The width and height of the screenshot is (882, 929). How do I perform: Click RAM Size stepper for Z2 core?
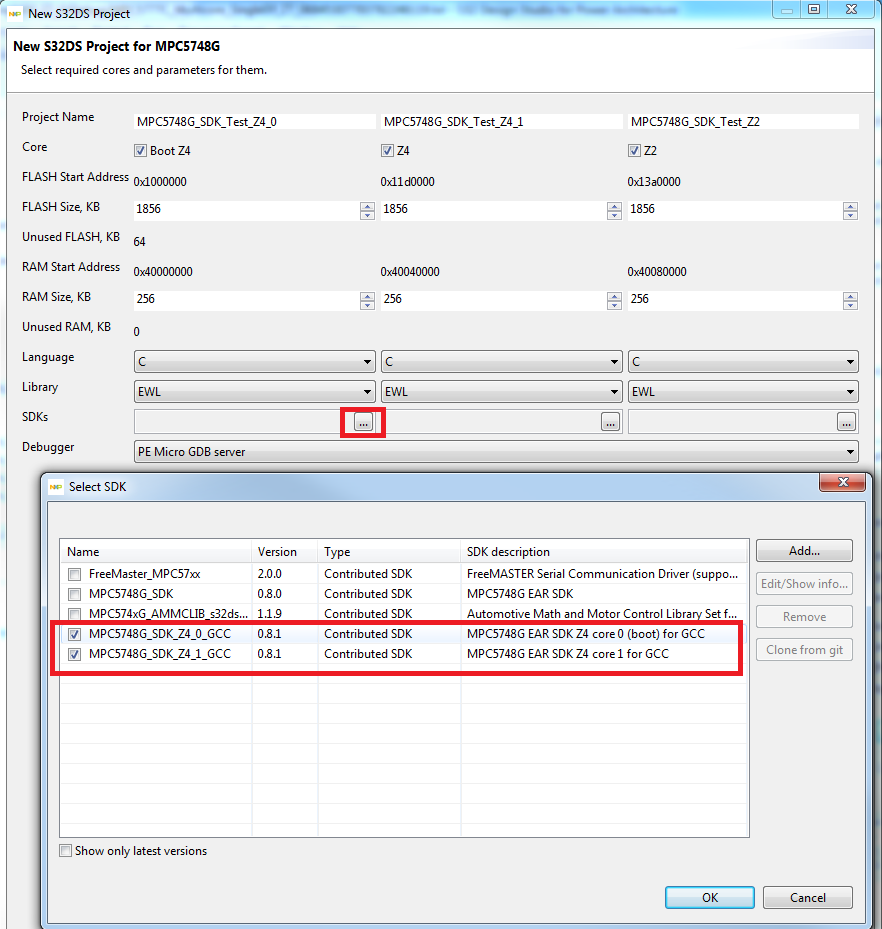click(851, 300)
